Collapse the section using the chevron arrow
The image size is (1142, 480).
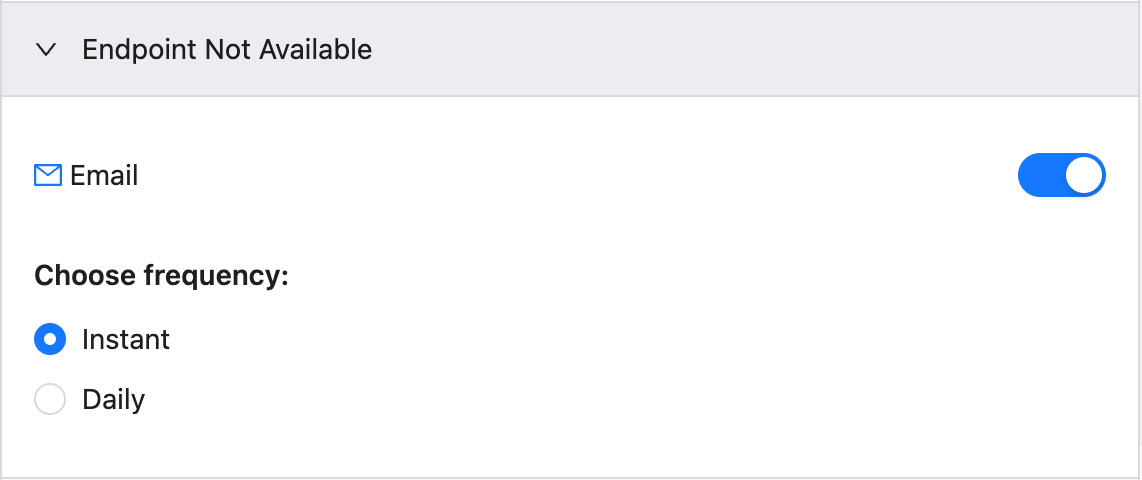point(47,50)
